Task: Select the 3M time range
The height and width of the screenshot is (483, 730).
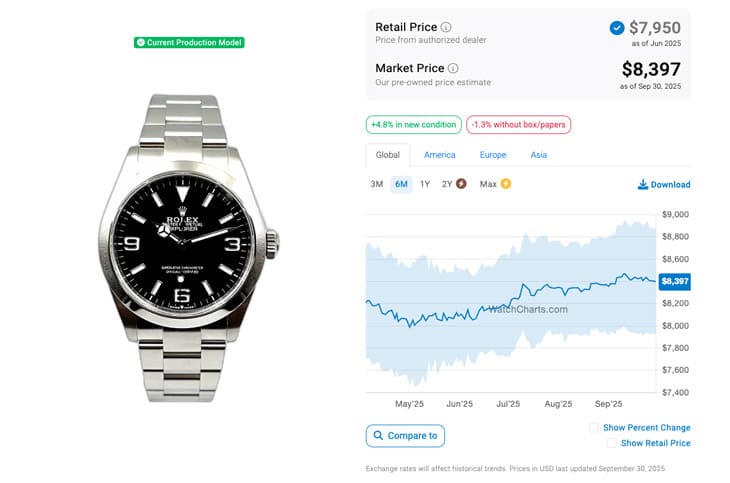Action: (377, 184)
